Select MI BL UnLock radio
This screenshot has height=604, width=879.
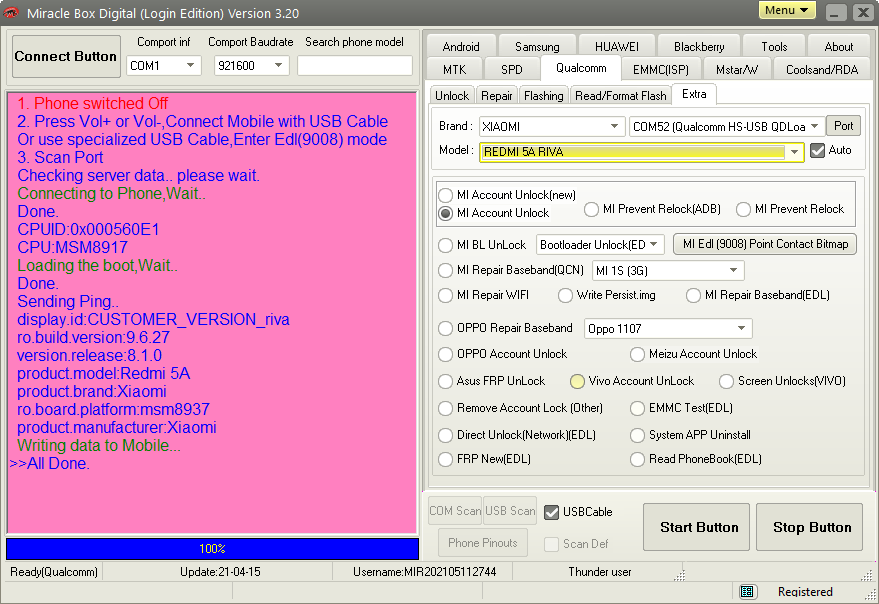pyautogui.click(x=446, y=245)
